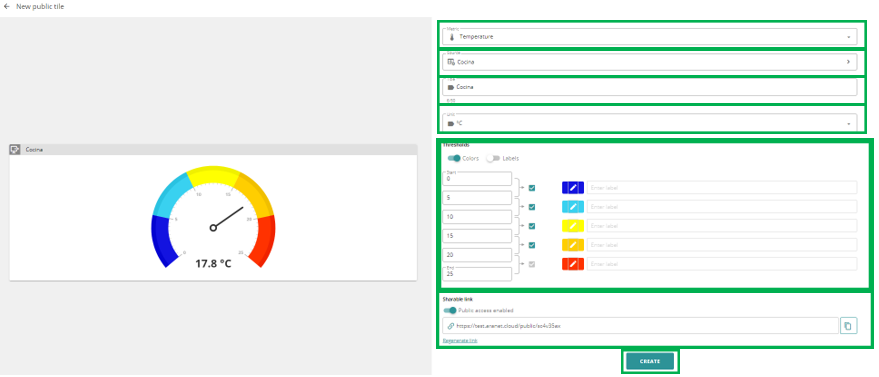Edit the orange threshold color

pos(572,245)
